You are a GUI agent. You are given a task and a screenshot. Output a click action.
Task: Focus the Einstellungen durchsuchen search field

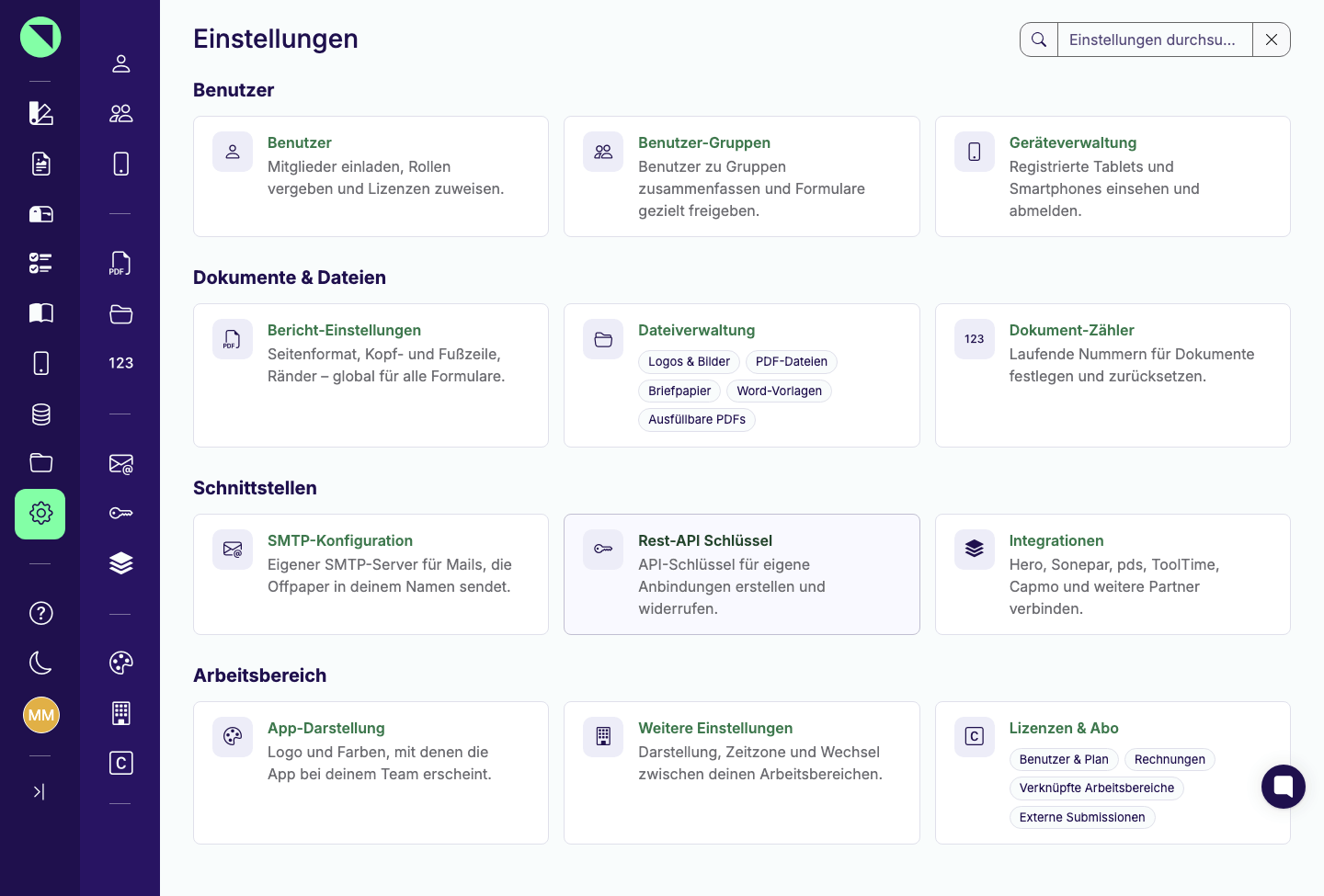pos(1155,40)
